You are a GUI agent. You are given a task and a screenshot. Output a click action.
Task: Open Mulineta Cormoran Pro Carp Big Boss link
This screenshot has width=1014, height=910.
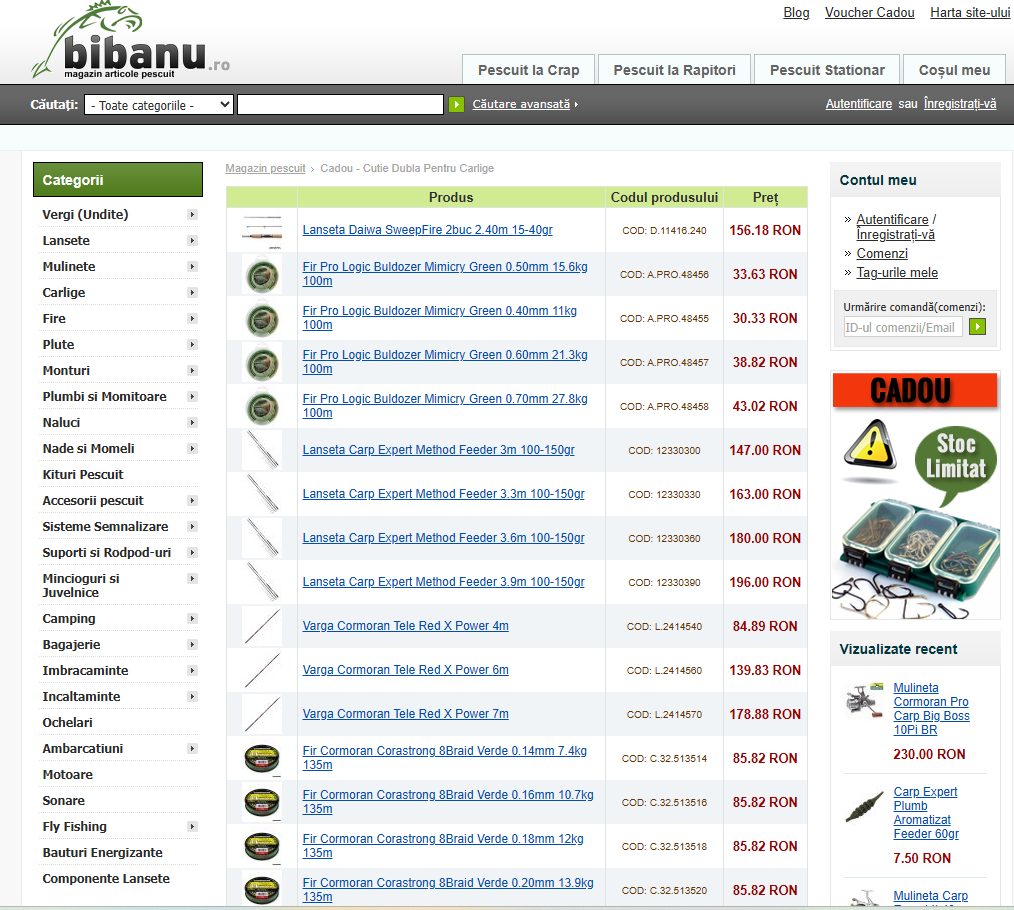tap(931, 709)
